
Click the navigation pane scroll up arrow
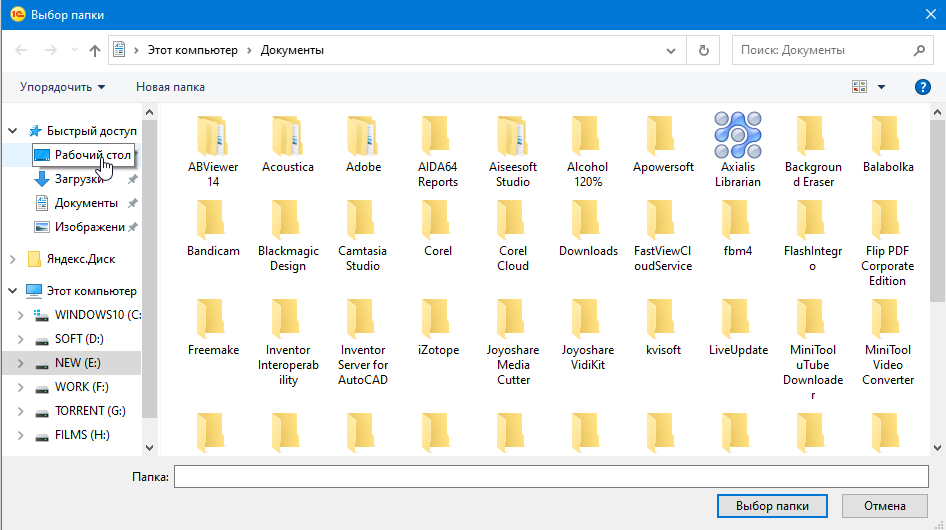click(x=150, y=112)
